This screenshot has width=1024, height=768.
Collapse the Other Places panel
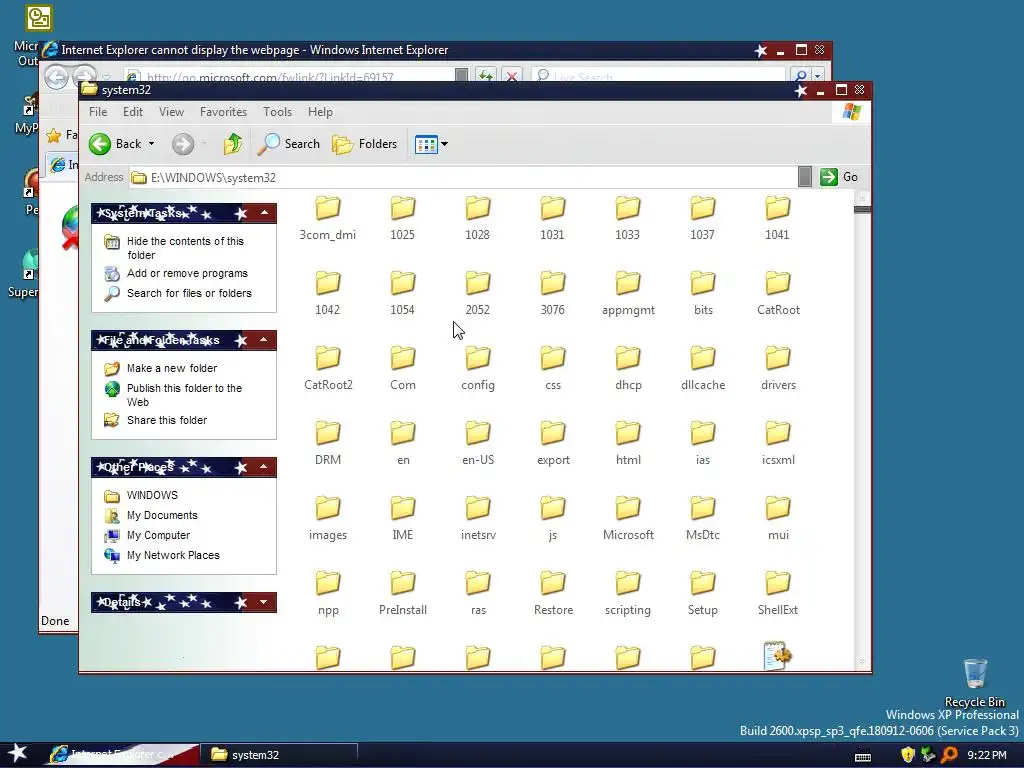point(264,467)
